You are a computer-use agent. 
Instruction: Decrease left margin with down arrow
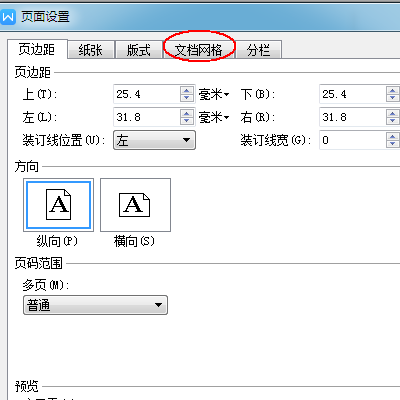[x=187, y=121]
